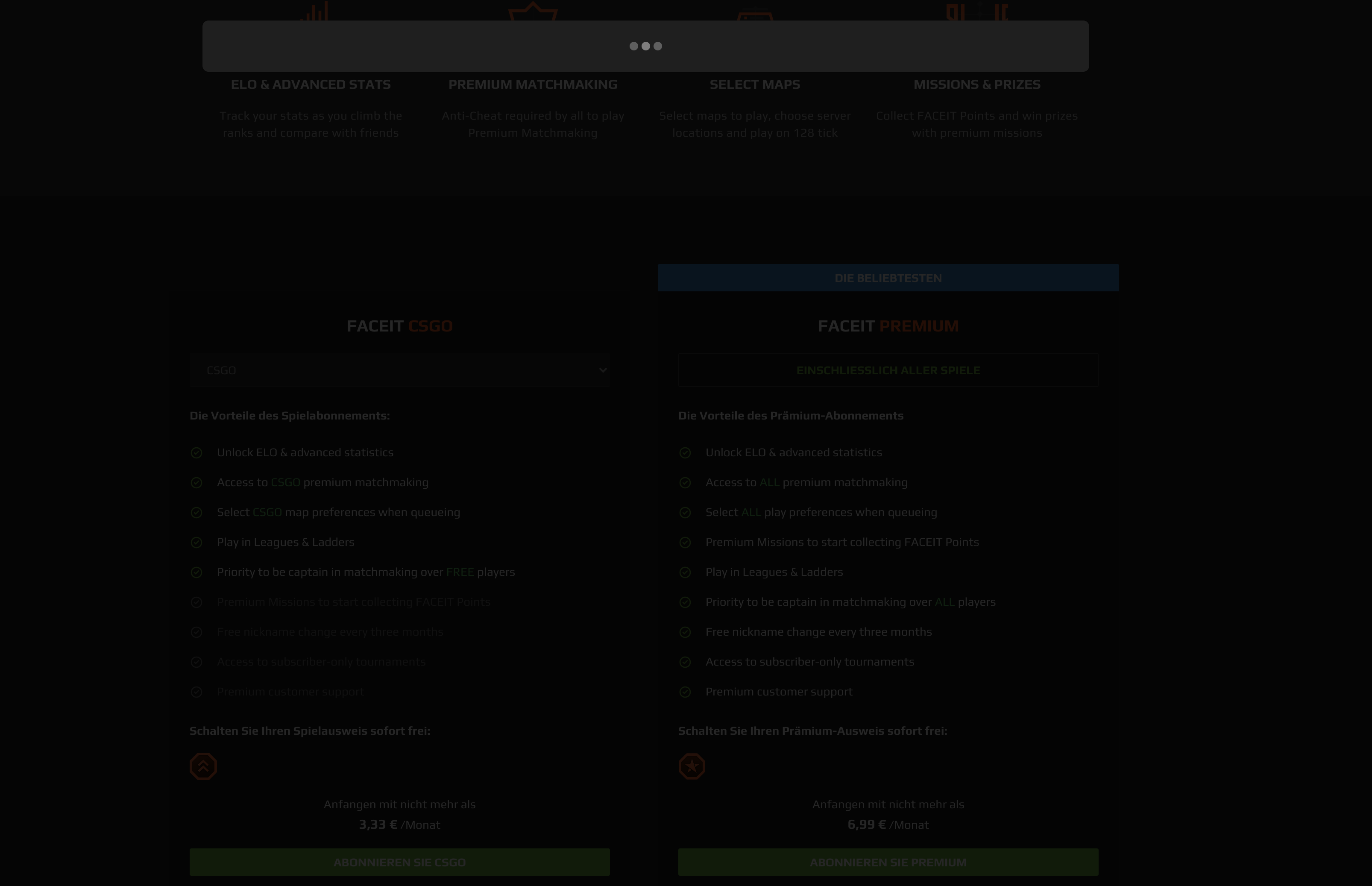
Task: Click 'Select ALL play preferences when queueing' text
Action: [821, 513]
